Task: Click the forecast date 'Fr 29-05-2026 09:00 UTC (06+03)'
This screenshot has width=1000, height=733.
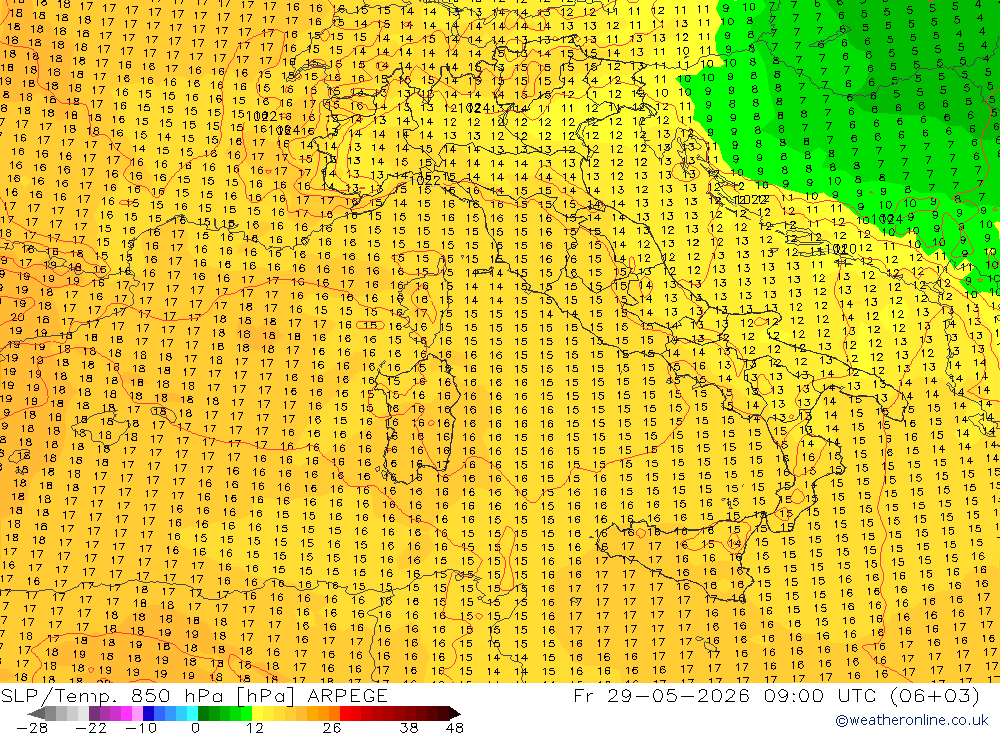Action: point(776,695)
